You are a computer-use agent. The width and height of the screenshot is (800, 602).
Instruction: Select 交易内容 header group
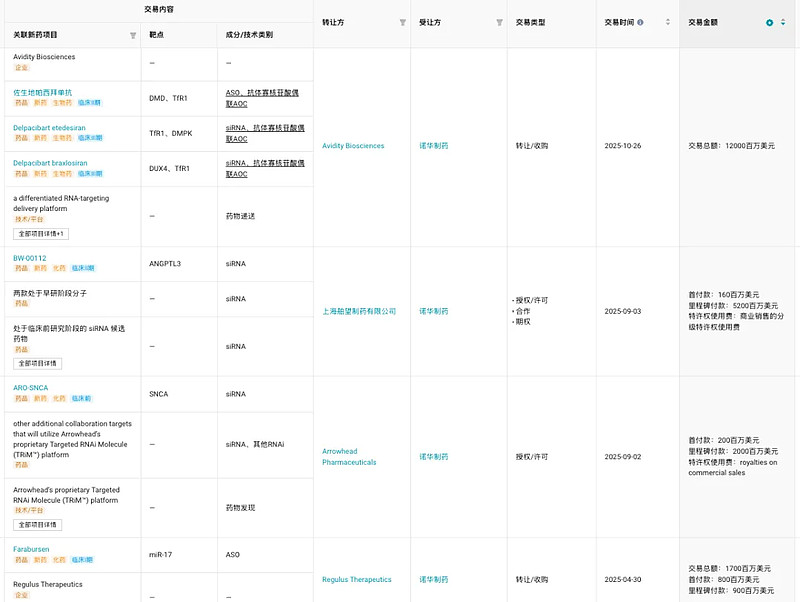pos(159,10)
